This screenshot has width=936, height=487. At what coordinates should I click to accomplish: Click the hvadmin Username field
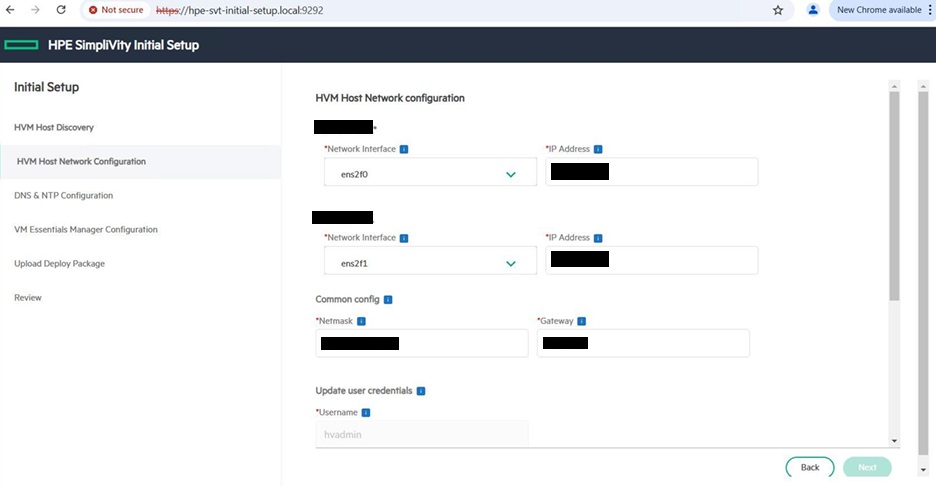point(422,434)
